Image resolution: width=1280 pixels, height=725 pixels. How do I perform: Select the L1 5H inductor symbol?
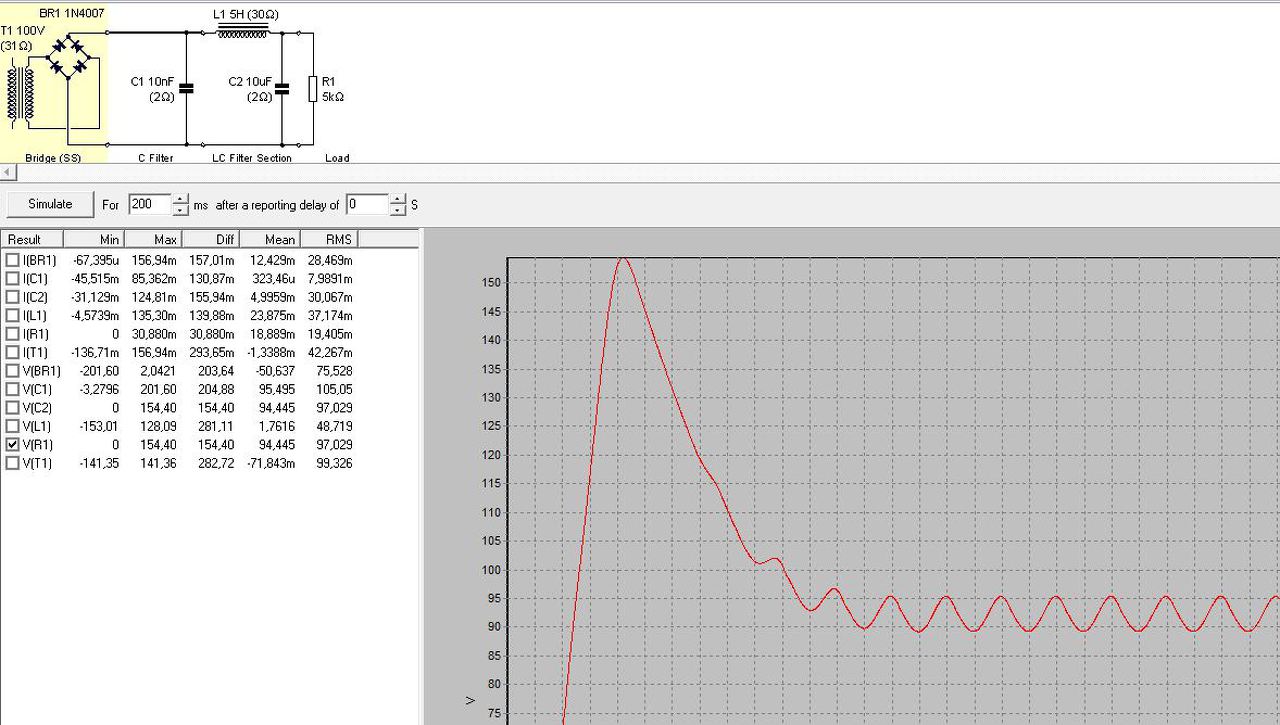(243, 32)
